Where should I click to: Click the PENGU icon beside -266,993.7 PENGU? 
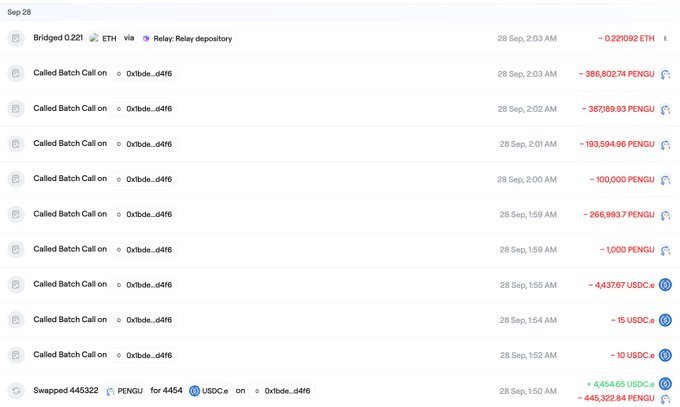665,214
